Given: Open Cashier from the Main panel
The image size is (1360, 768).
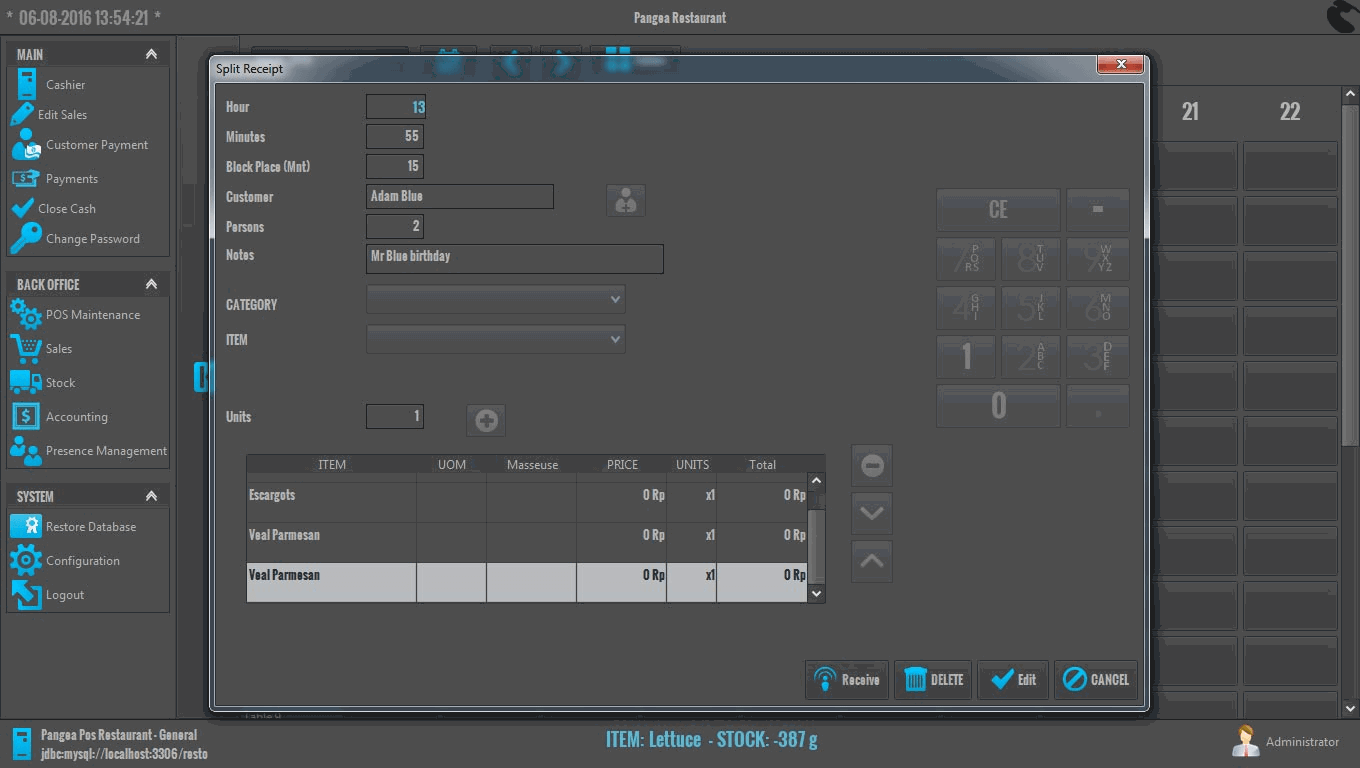Looking at the screenshot, I should (65, 85).
